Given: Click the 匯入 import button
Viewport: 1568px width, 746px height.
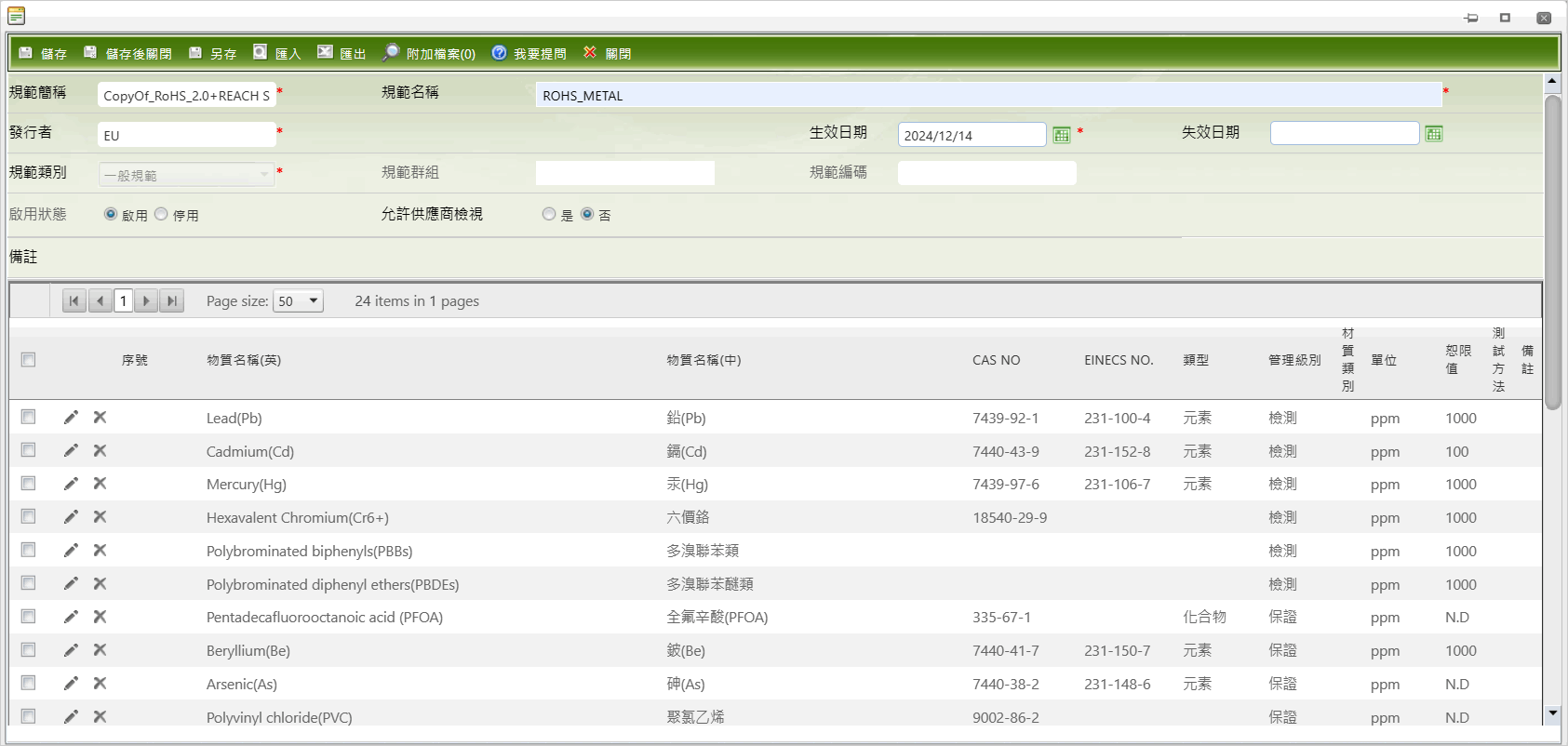Looking at the screenshot, I should pyautogui.click(x=277, y=54).
